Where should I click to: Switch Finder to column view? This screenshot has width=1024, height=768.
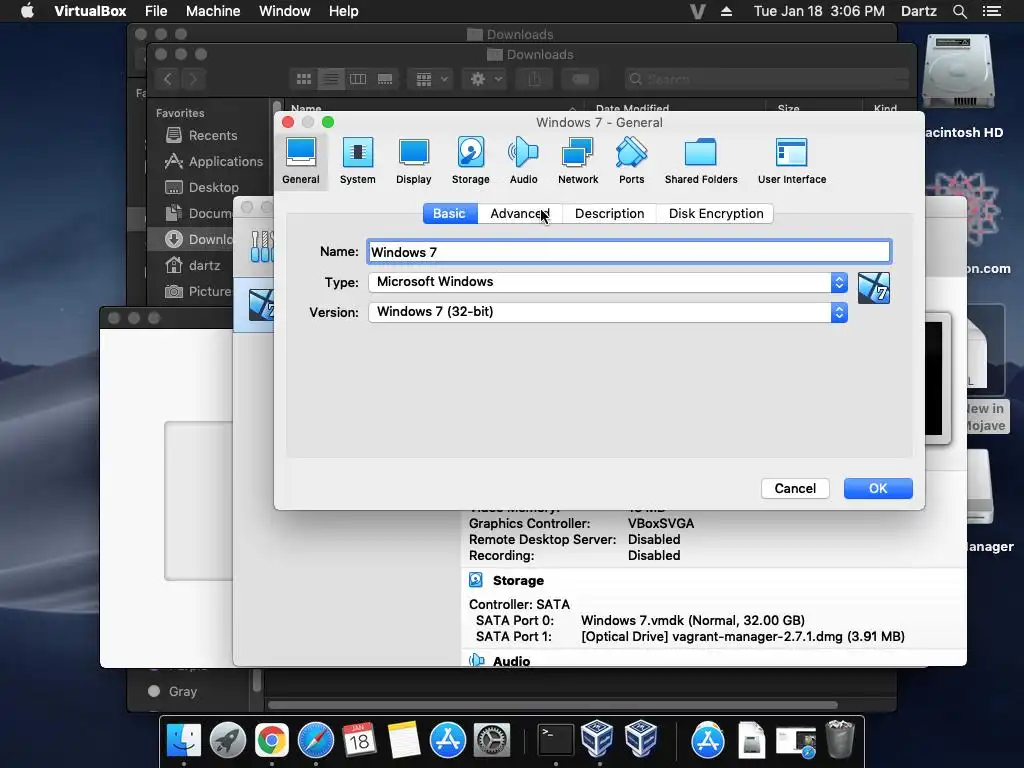(x=358, y=79)
